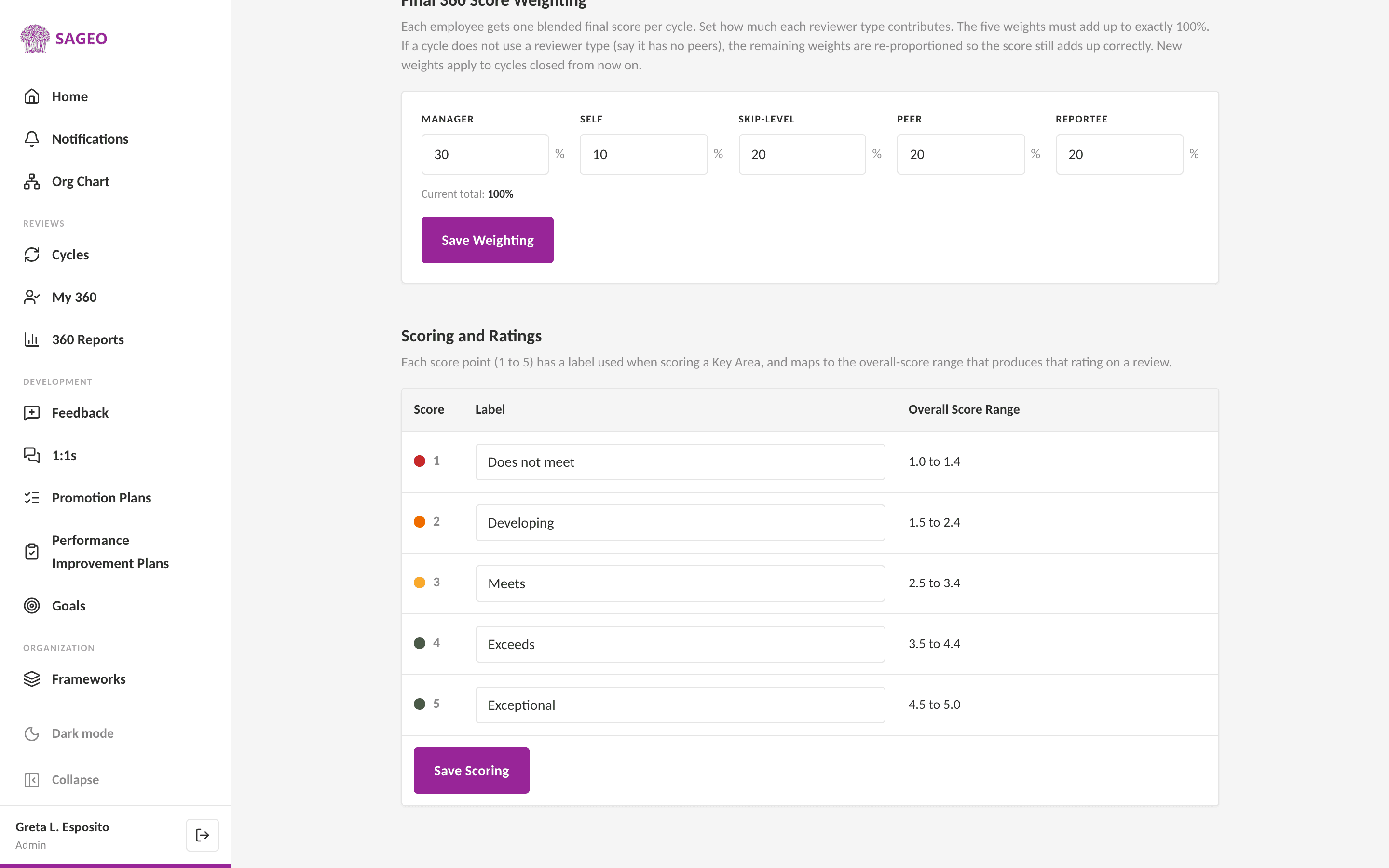
Task: Click the Frameworks layers icon
Action: (31, 679)
